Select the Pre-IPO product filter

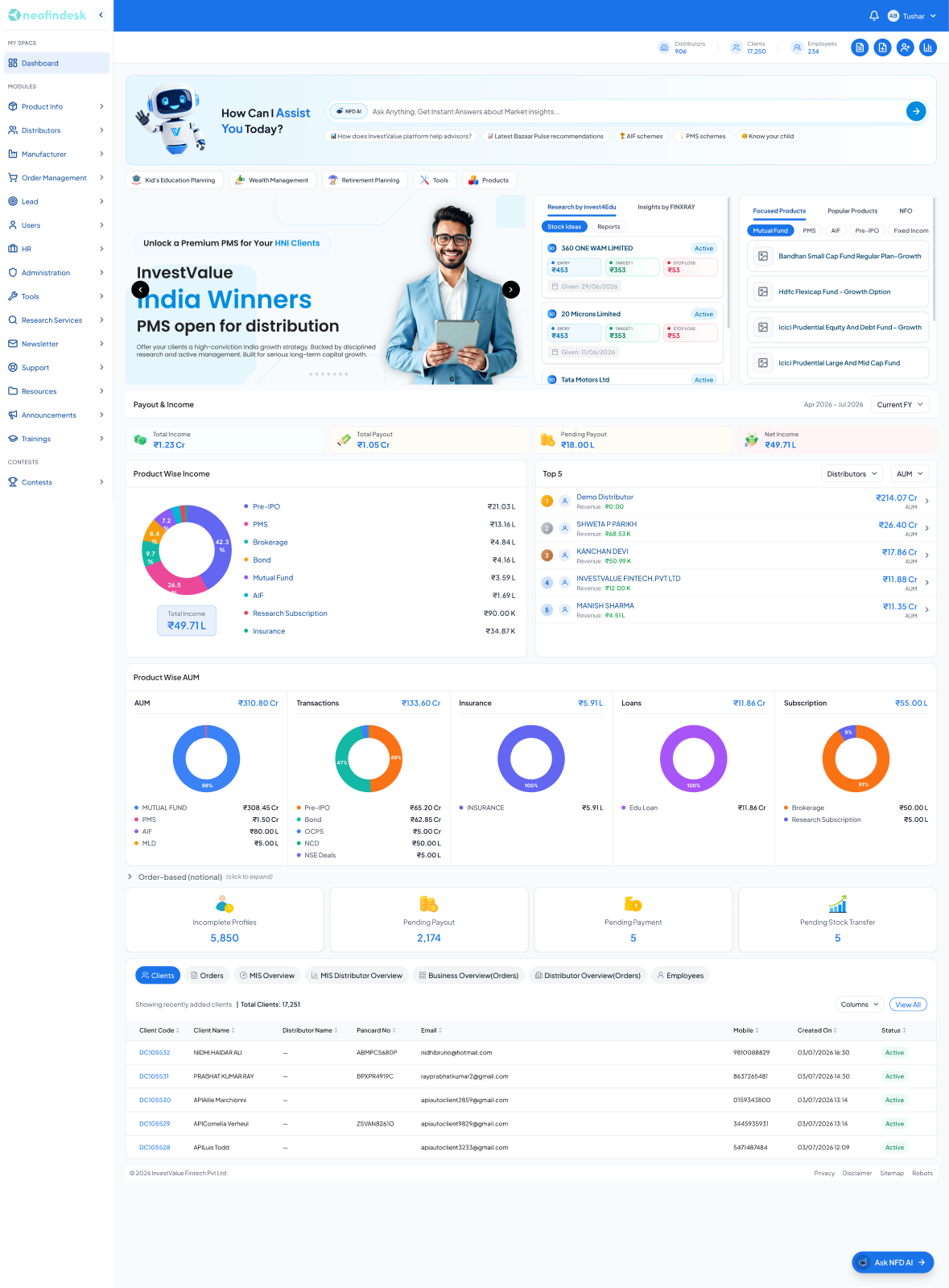pos(867,230)
